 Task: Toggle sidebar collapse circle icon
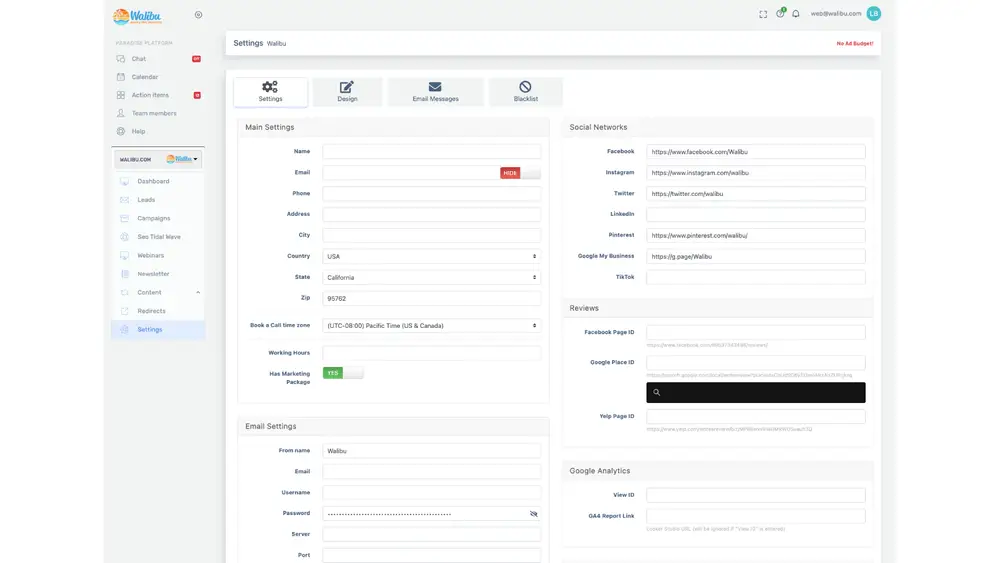[x=198, y=15]
